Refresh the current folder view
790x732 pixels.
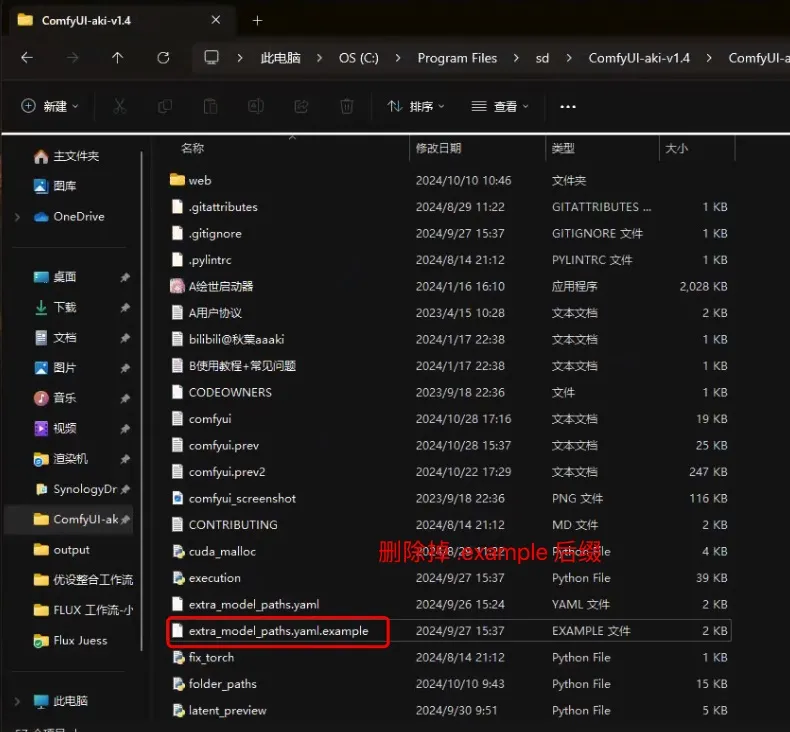pyautogui.click(x=163, y=58)
